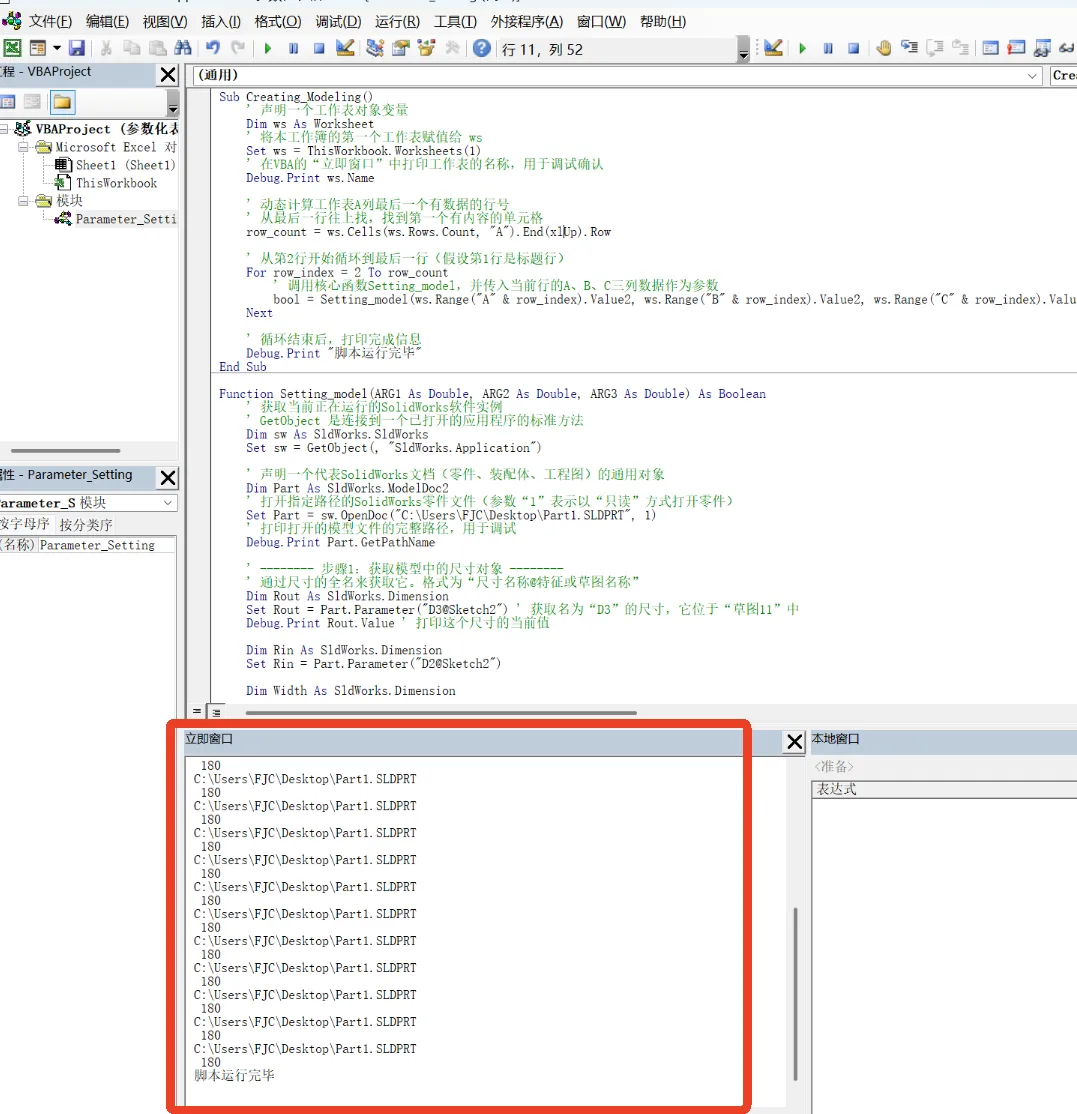Open the 调试(D) menu

pos(338,21)
